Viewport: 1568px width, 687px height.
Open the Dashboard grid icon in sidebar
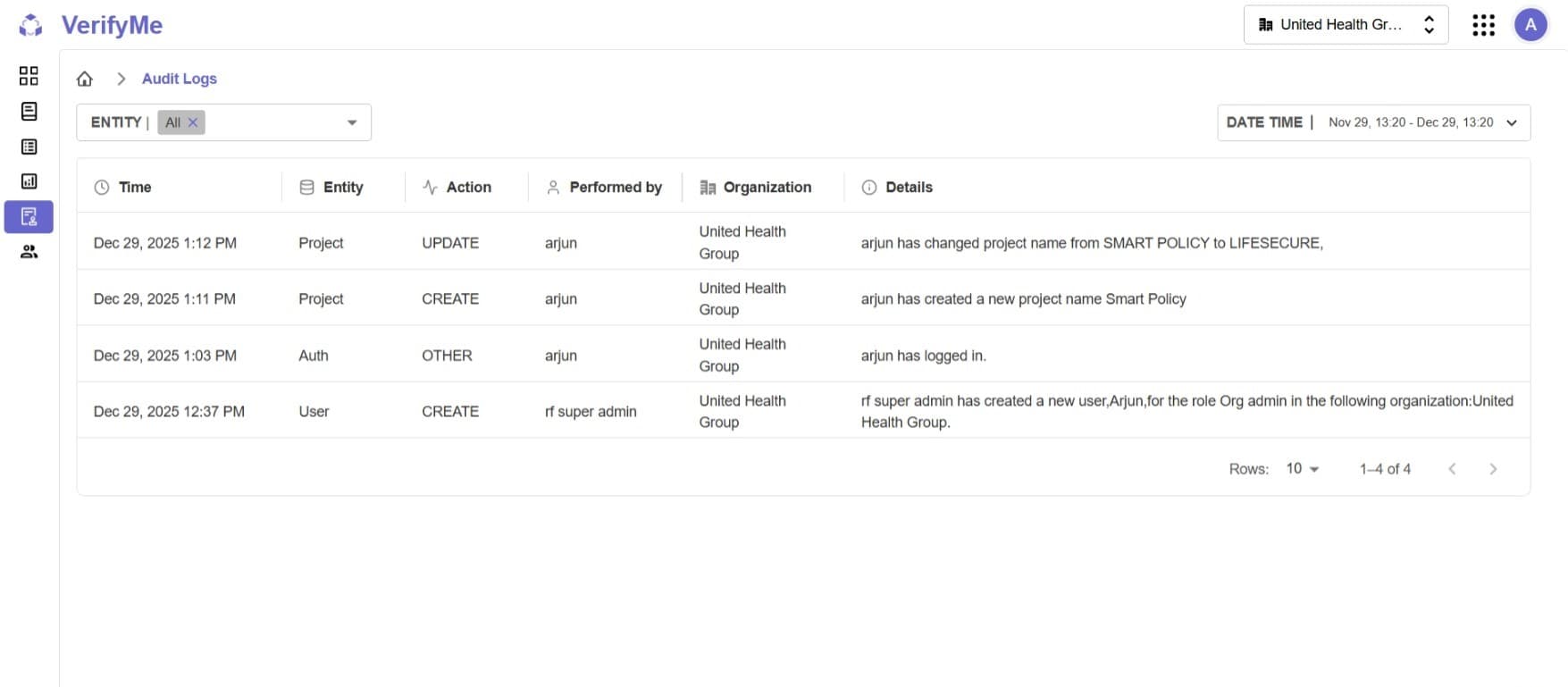[29, 76]
